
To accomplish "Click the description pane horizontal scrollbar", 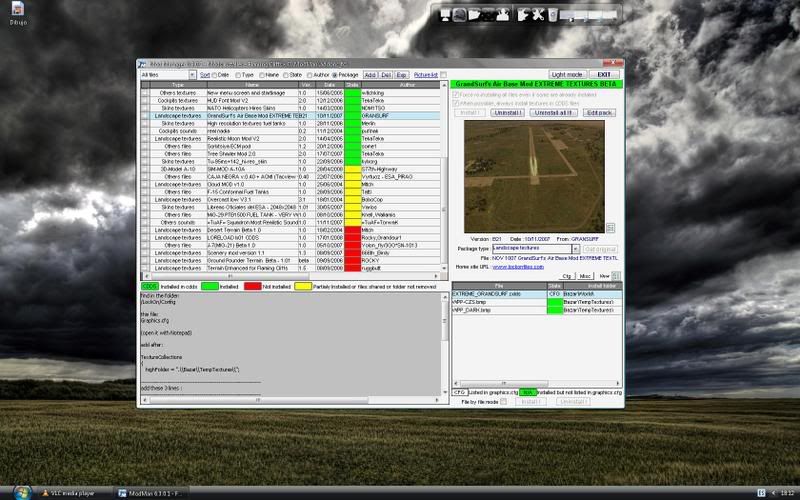I will [x=291, y=401].
